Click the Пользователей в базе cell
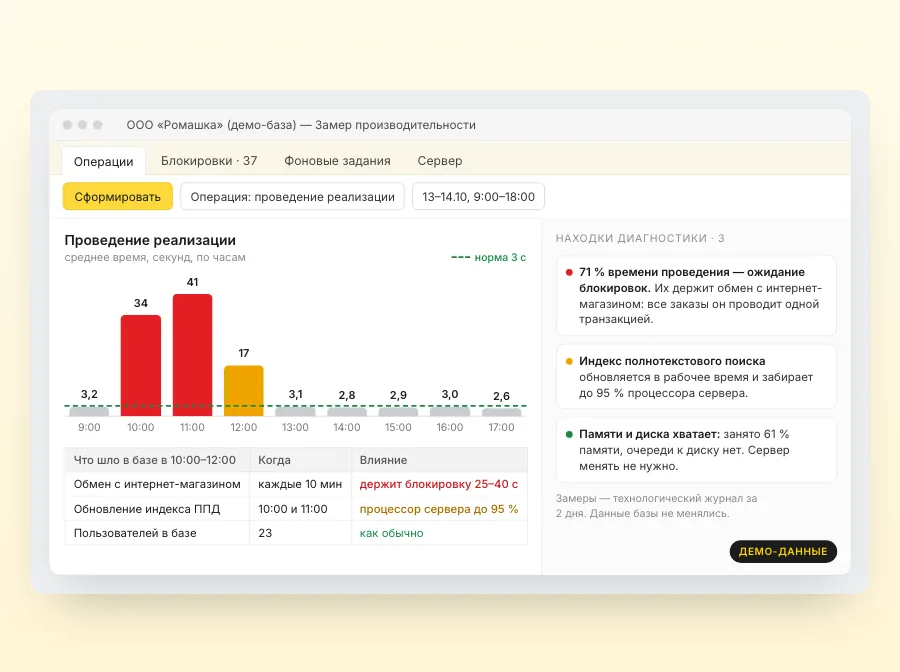Screen dimensions: 900x672 (x=157, y=533)
